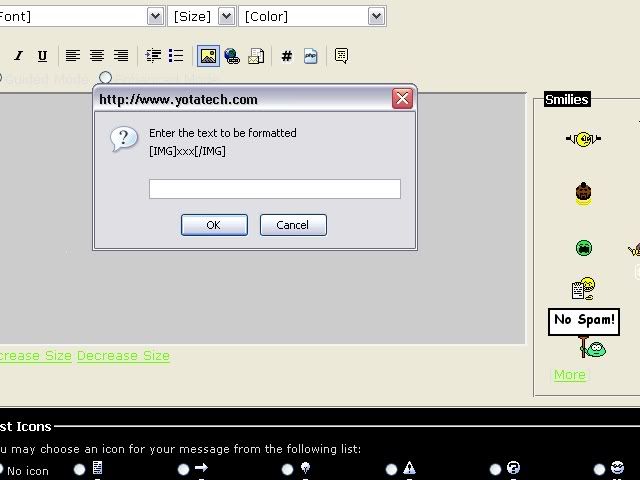Click the PHP code tag icon
640x480 pixels.
[311, 56]
